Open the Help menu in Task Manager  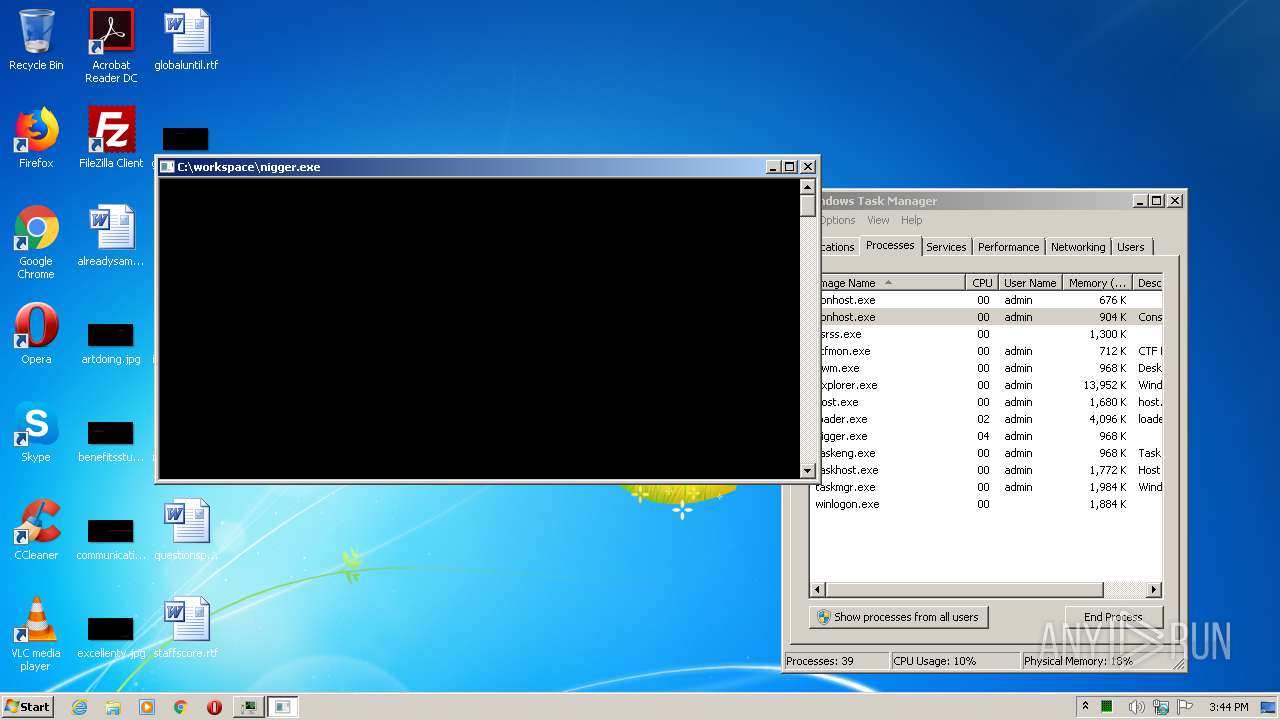click(x=911, y=220)
